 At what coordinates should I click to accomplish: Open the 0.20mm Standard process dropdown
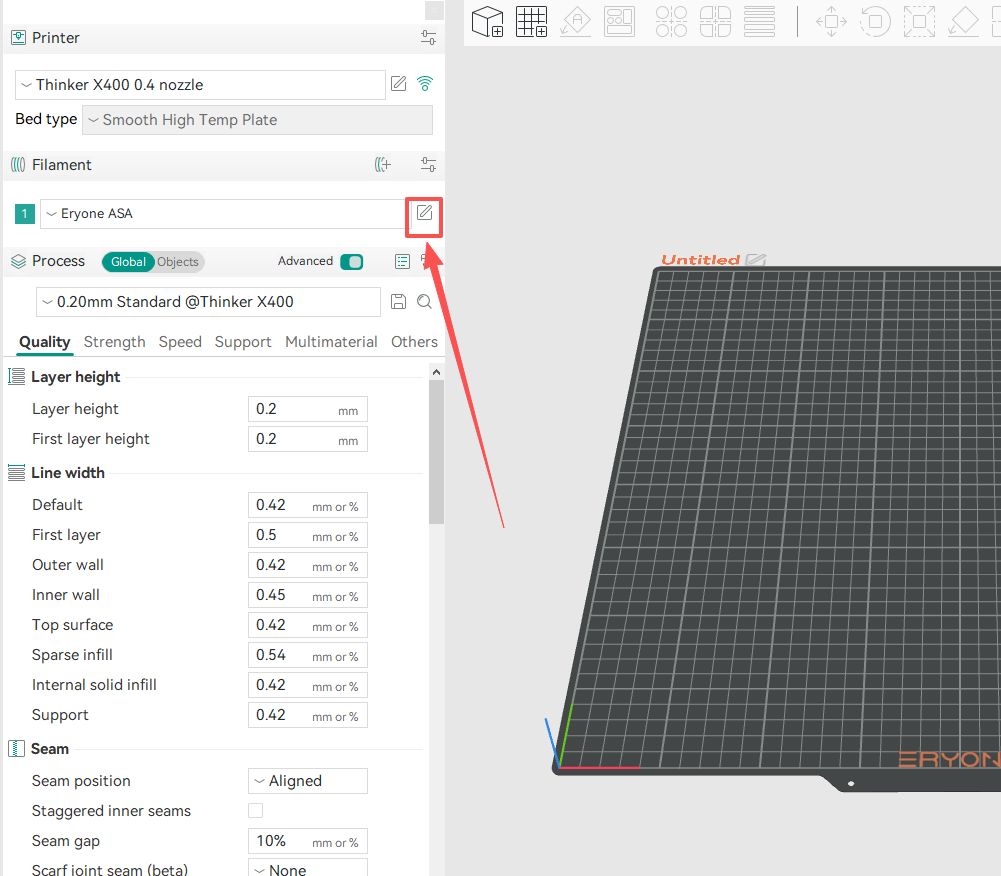208,302
